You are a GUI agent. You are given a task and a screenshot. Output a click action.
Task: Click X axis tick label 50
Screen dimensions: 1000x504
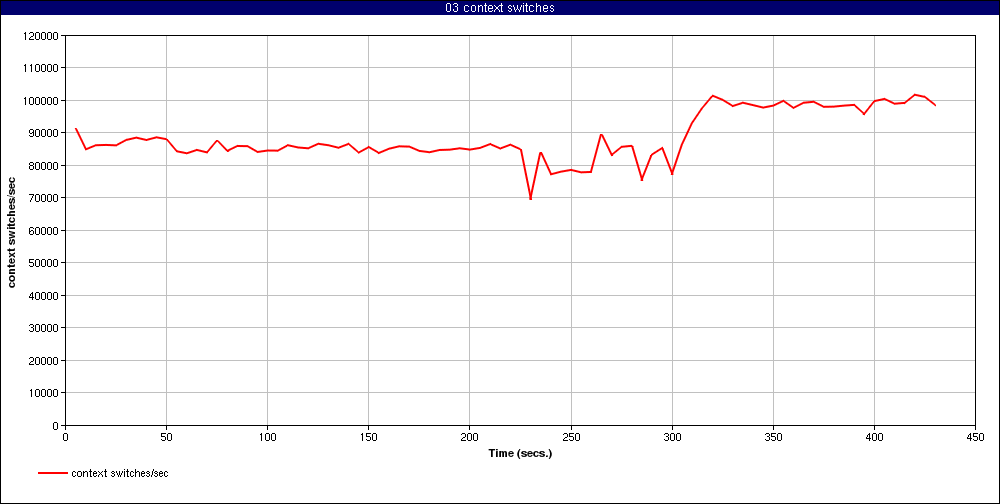166,438
